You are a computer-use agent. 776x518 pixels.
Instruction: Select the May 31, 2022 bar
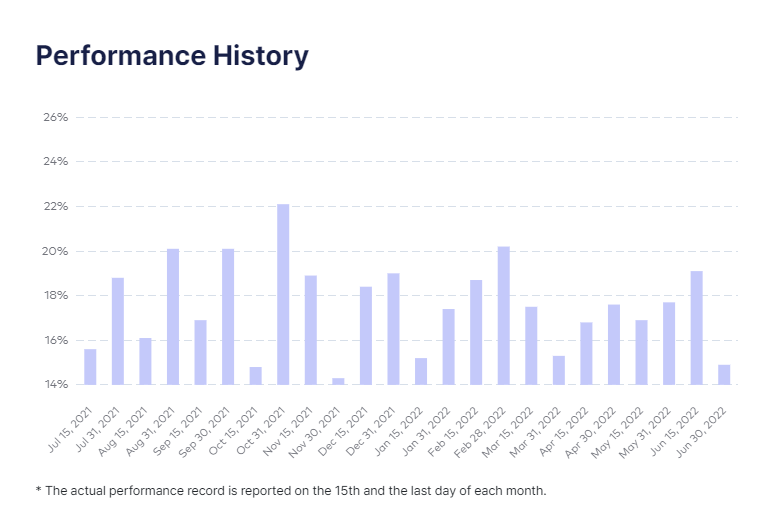(x=669, y=343)
